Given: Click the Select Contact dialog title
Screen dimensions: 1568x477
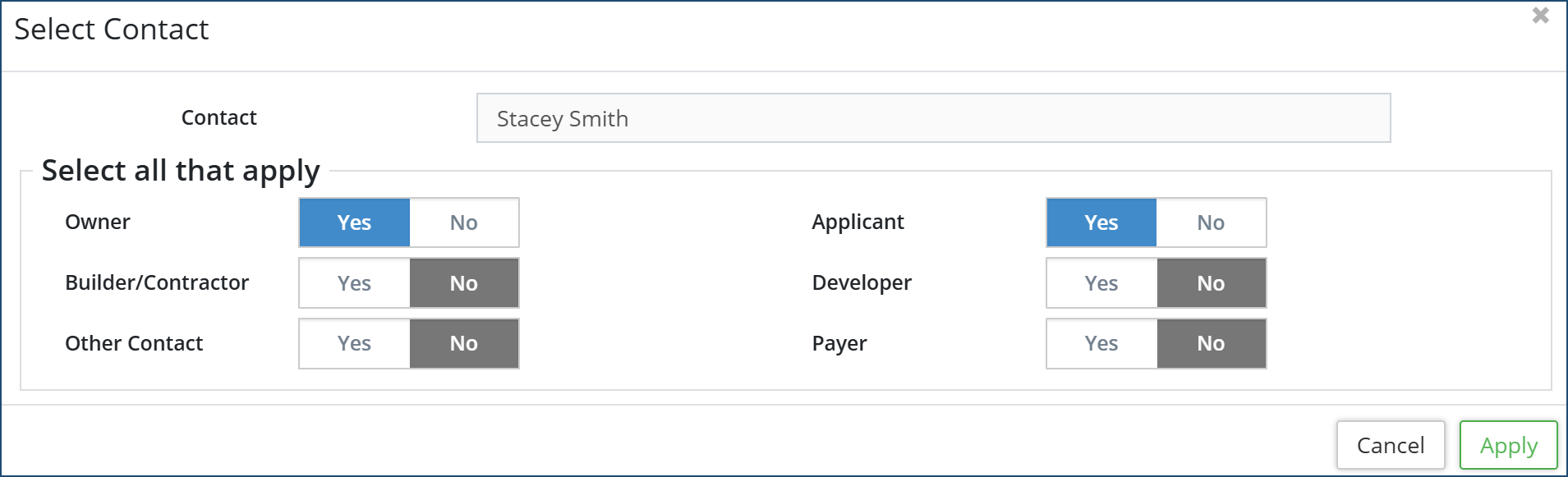Looking at the screenshot, I should [112, 30].
